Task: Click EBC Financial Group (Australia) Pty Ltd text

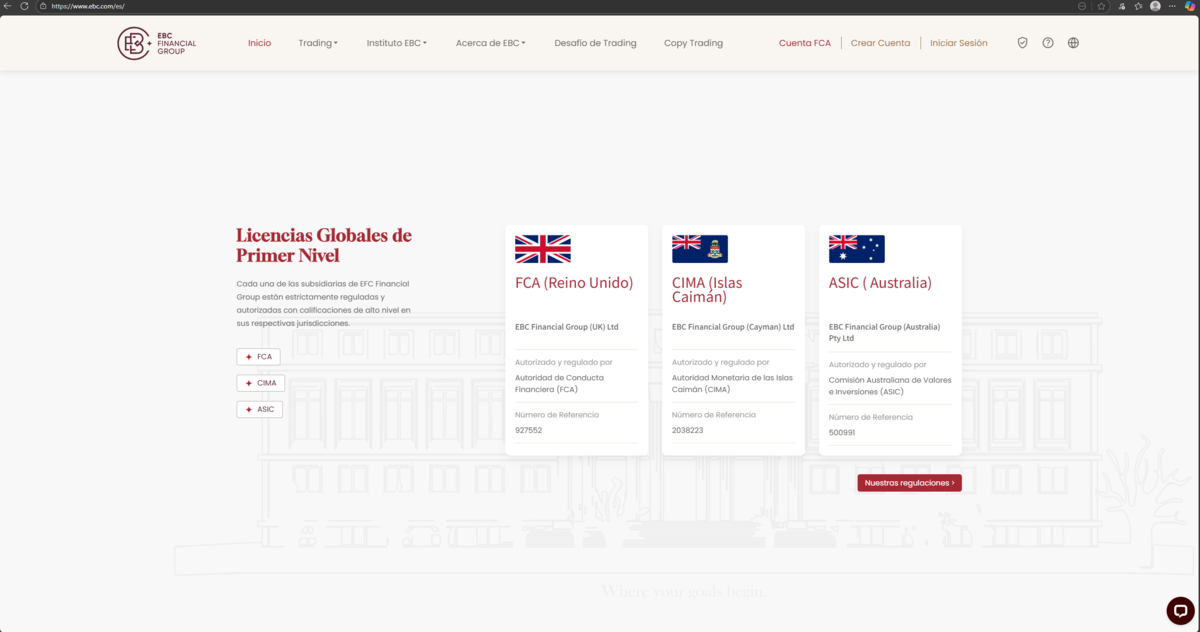Action: (x=885, y=332)
